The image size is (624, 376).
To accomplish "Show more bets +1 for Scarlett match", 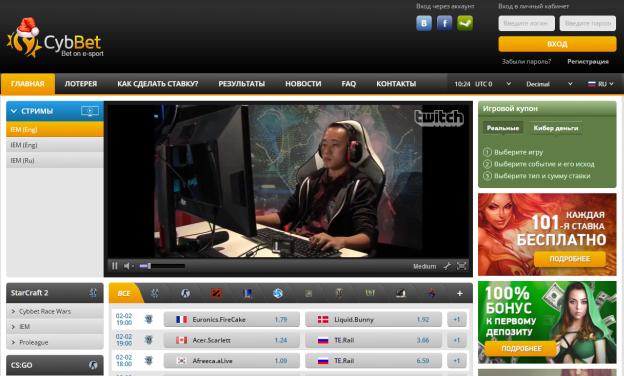I will point(456,340).
